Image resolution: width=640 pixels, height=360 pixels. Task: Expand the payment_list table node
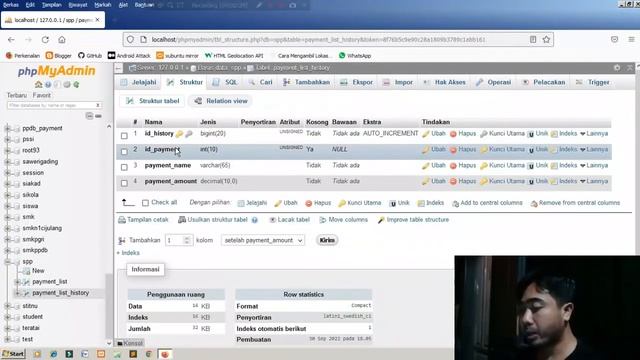click(x=17, y=282)
